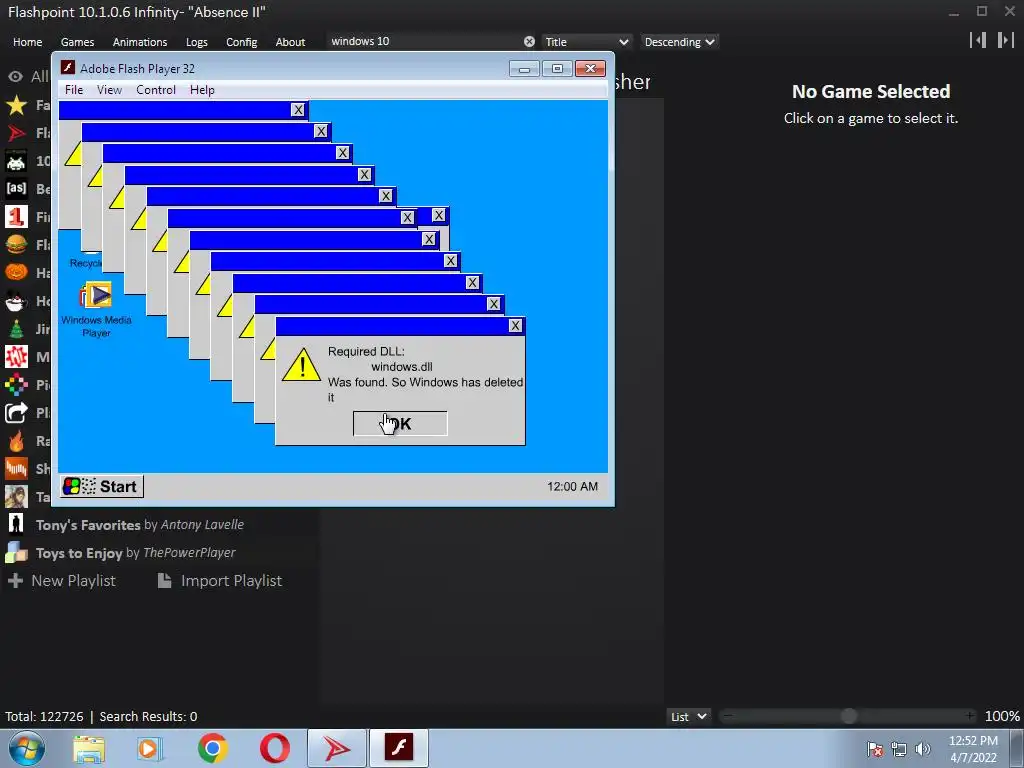Open the Favorites star playlist icon
Image resolution: width=1024 pixels, height=768 pixels.
click(16, 105)
